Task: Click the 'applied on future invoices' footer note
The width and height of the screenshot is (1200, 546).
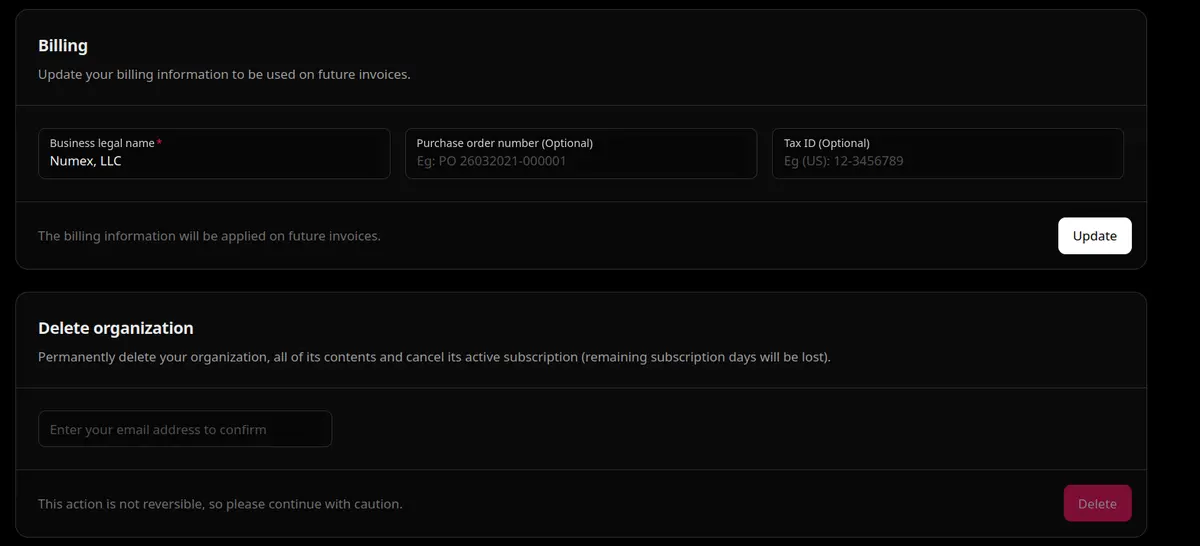Action: tap(209, 237)
